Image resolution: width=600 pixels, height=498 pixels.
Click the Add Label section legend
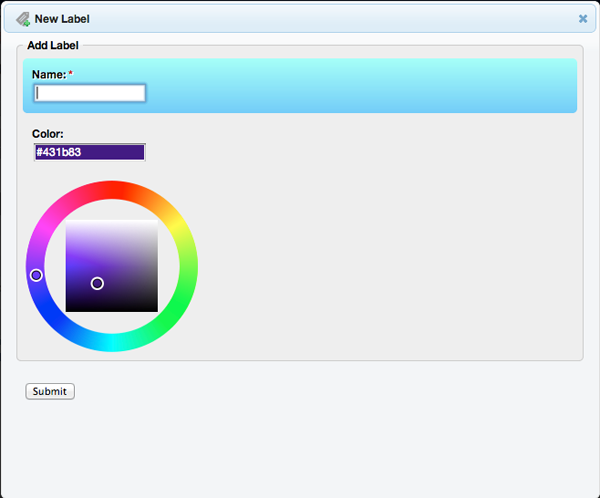click(53, 46)
